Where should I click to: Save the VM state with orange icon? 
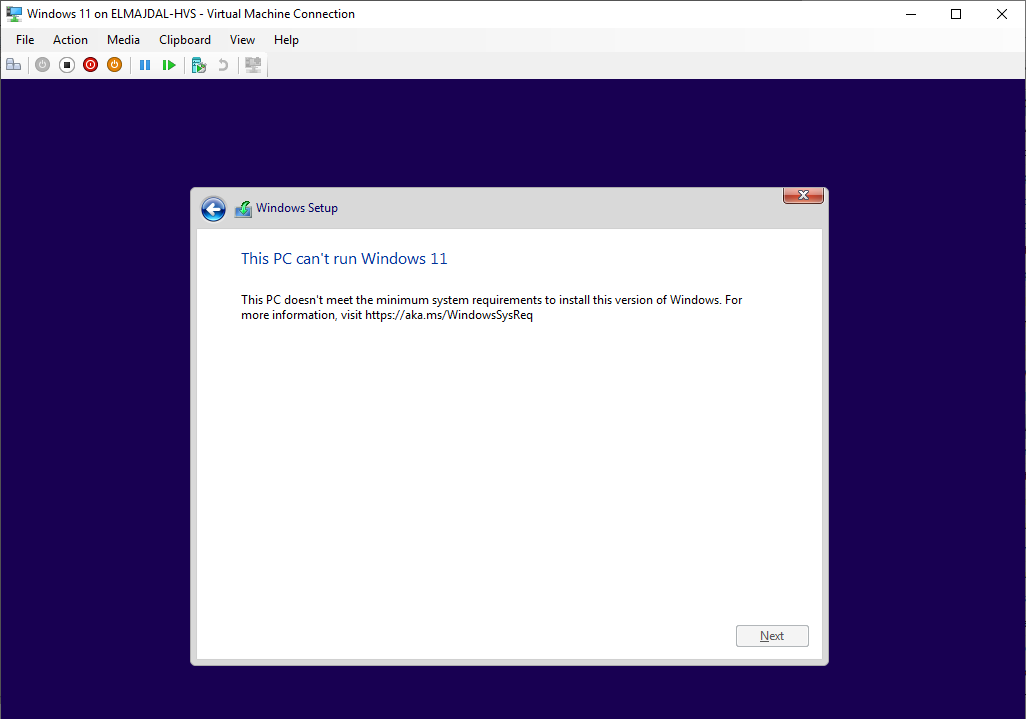click(115, 65)
